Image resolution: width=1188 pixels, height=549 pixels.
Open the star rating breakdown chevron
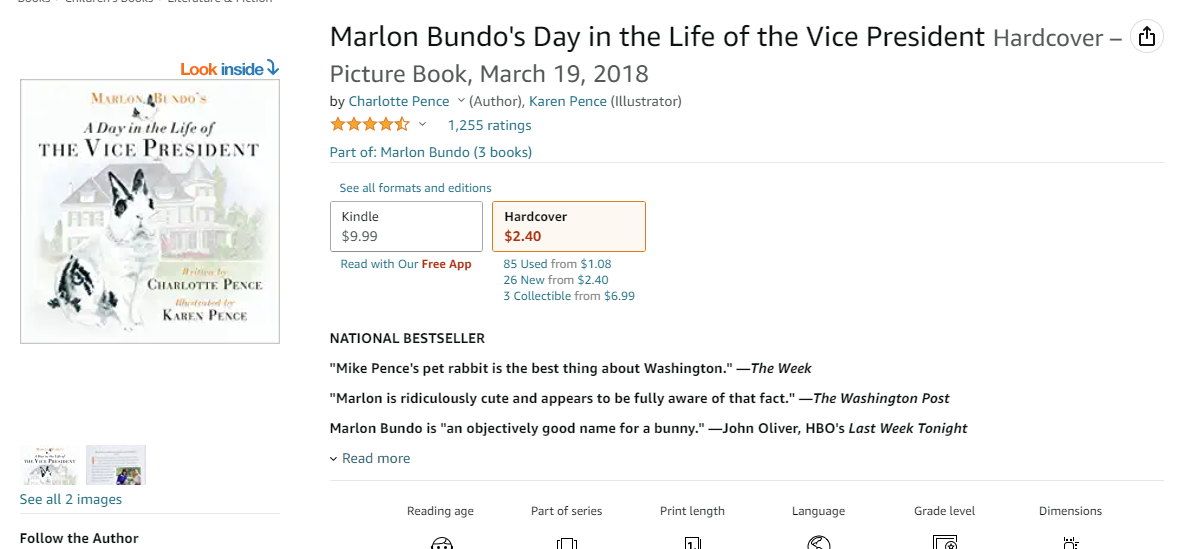pos(422,125)
